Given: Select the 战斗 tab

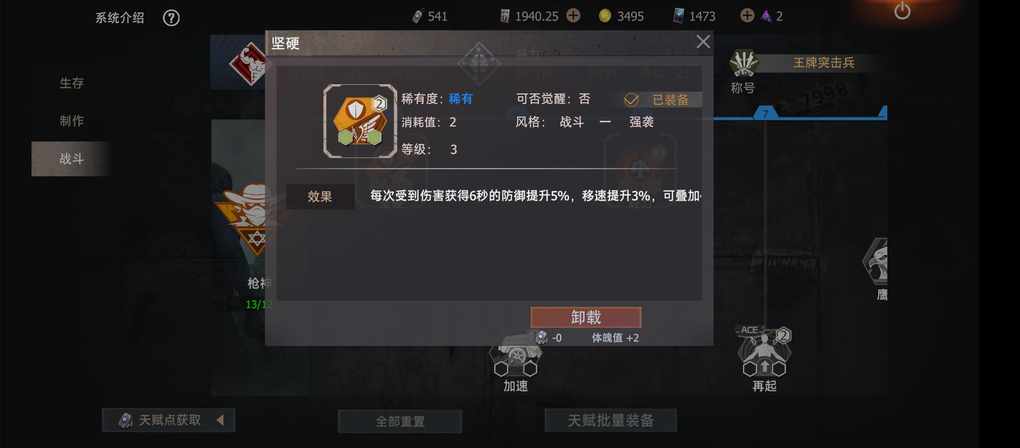Looking at the screenshot, I should coord(70,159).
